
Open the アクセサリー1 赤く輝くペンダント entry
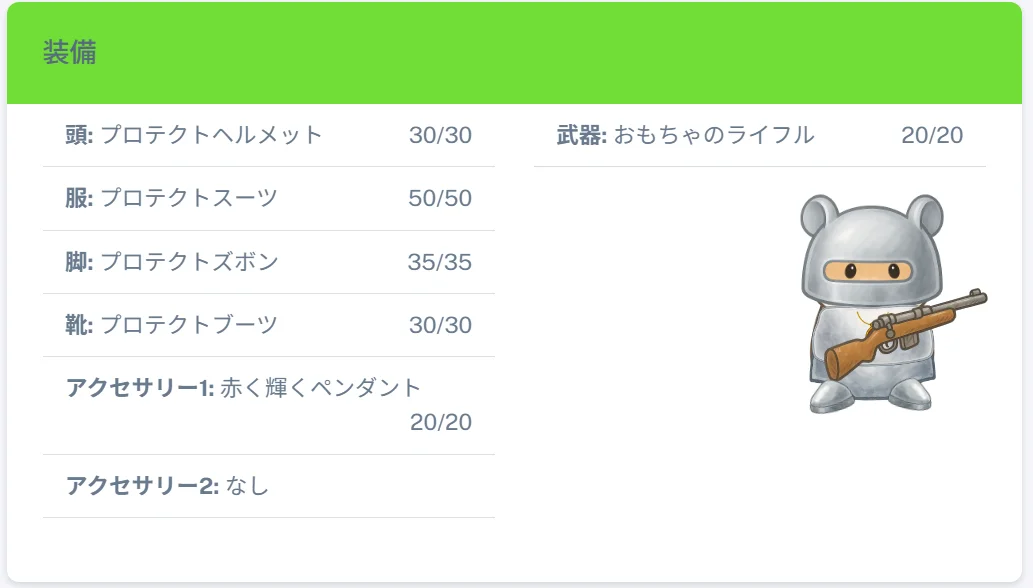click(x=269, y=406)
